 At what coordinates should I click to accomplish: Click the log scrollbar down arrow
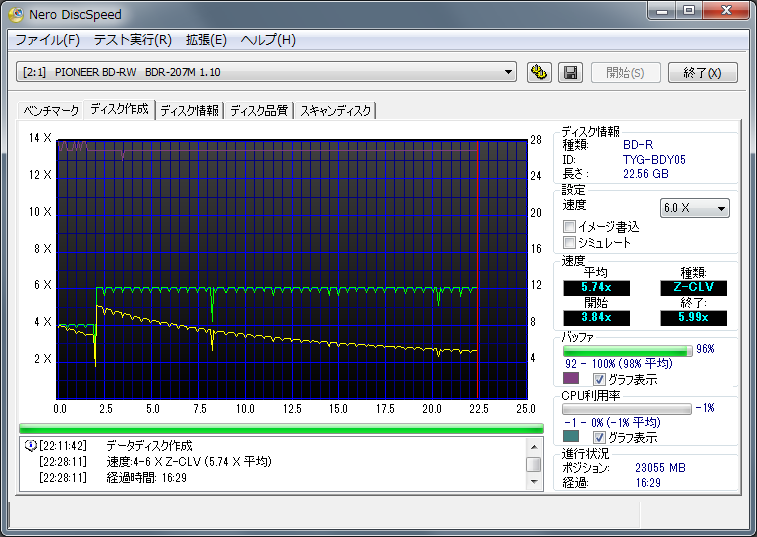pyautogui.click(x=533, y=481)
